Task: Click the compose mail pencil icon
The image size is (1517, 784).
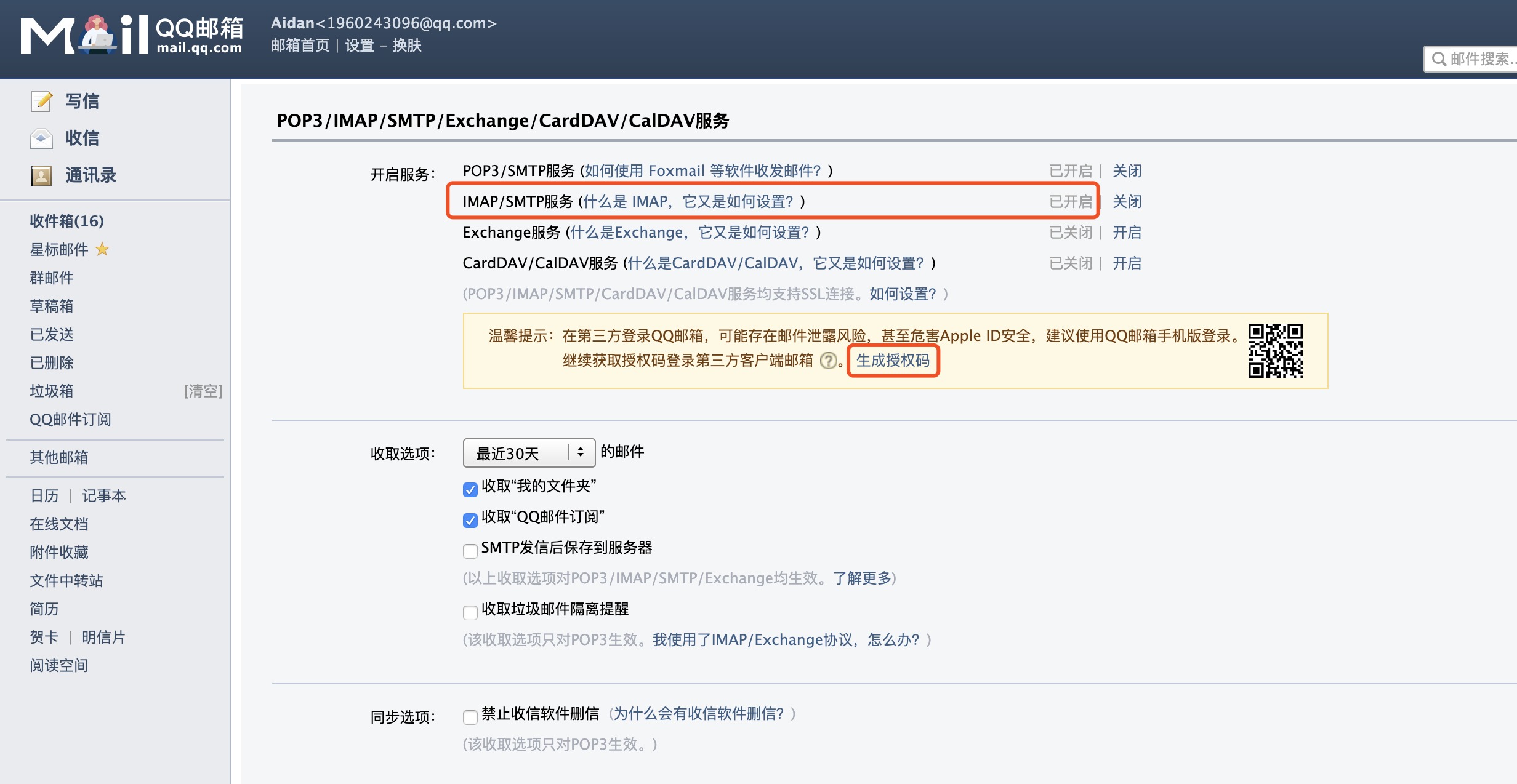Action: point(41,101)
